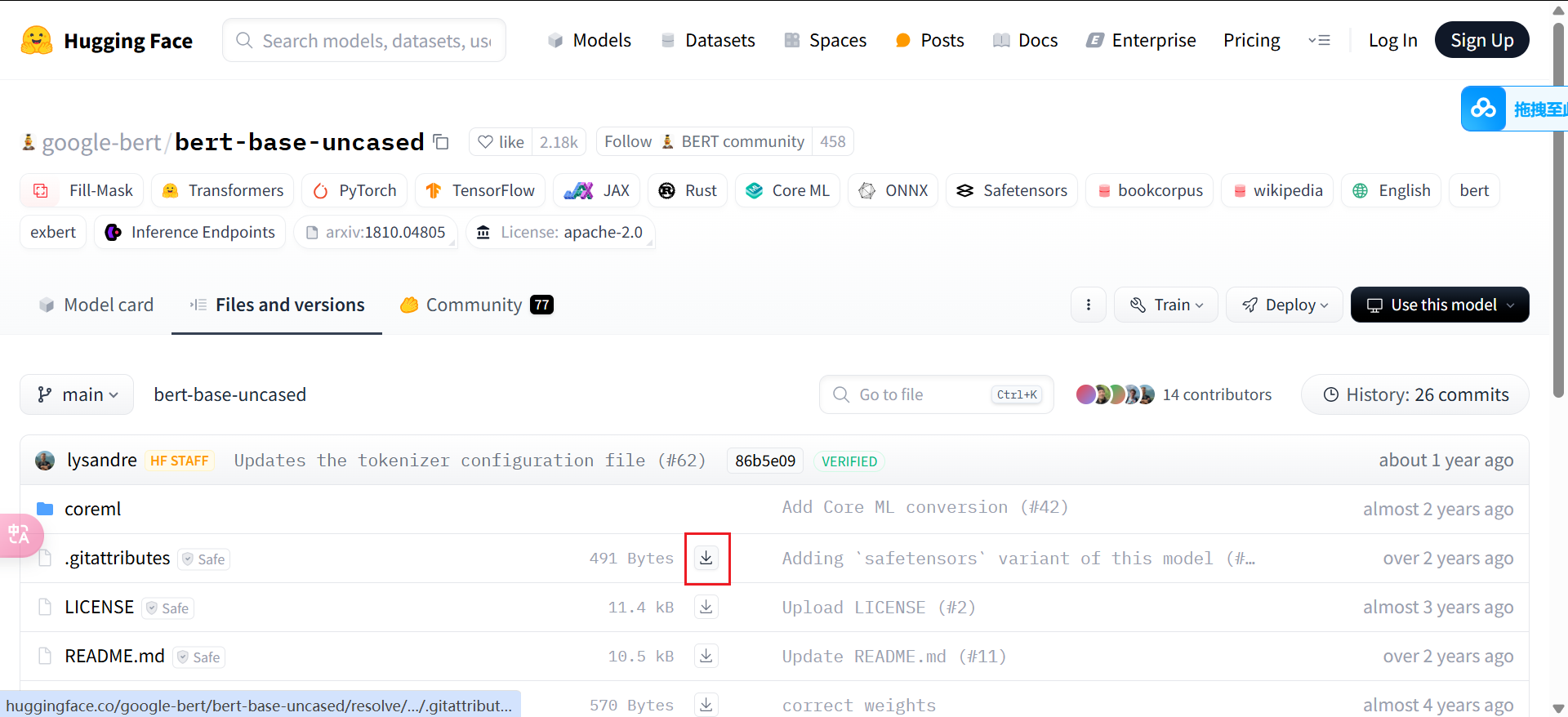Expand the navigation overflow menu
1568x717 pixels.
[1319, 40]
